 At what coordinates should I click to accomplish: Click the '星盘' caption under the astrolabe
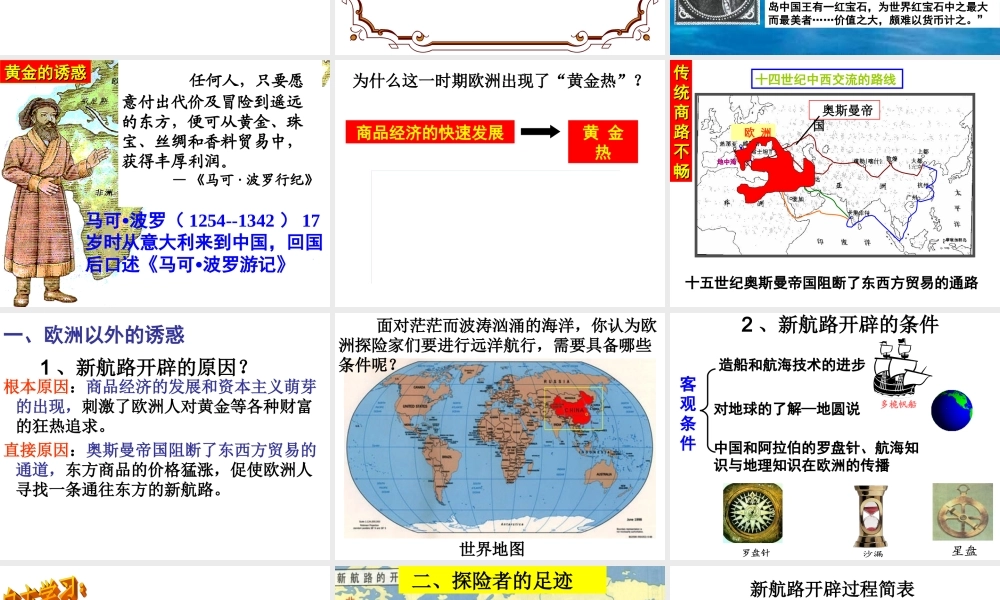pyautogui.click(x=964, y=550)
